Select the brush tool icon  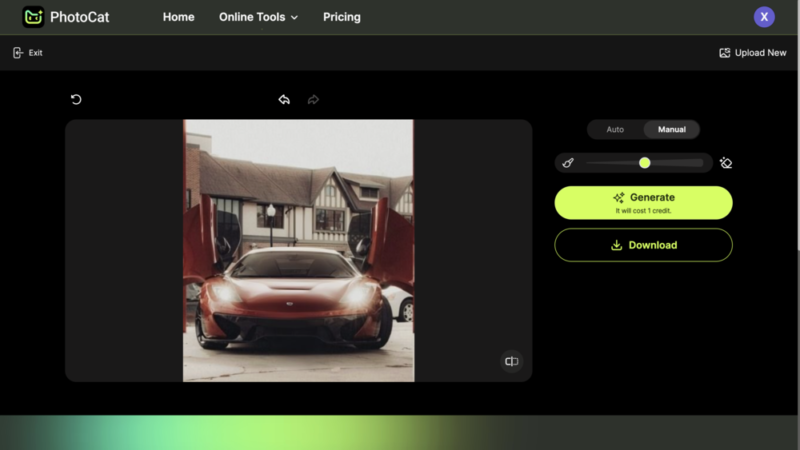click(x=568, y=163)
